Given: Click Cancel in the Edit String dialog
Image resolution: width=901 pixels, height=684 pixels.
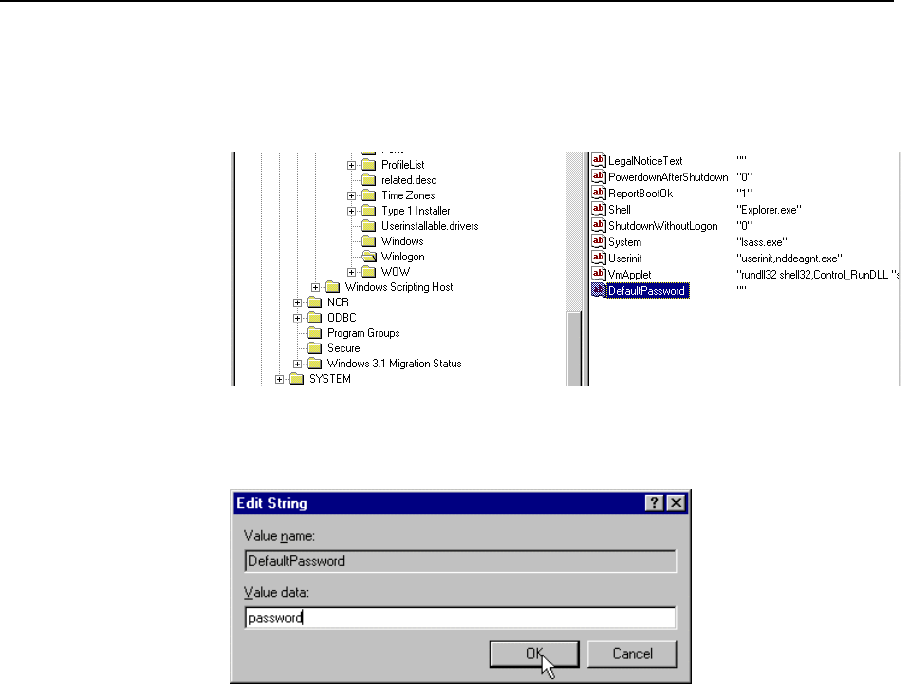Looking at the screenshot, I should [x=632, y=654].
